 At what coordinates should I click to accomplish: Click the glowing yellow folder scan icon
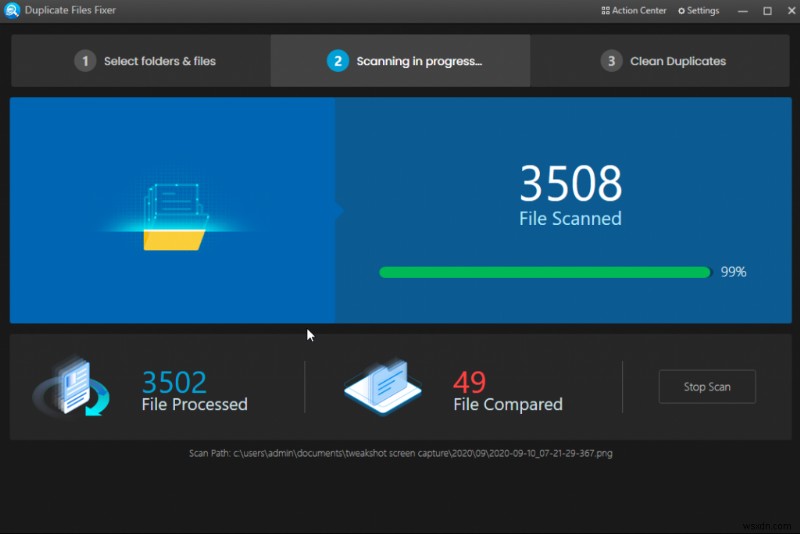(x=175, y=217)
